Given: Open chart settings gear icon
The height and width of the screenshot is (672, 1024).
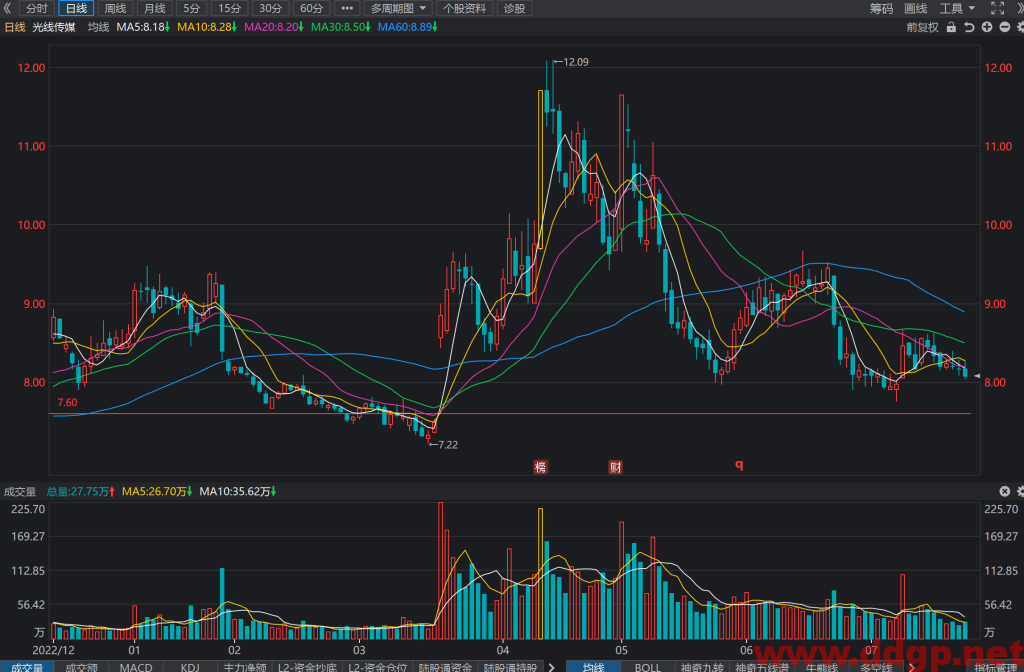Looking at the screenshot, I should point(1019,27).
